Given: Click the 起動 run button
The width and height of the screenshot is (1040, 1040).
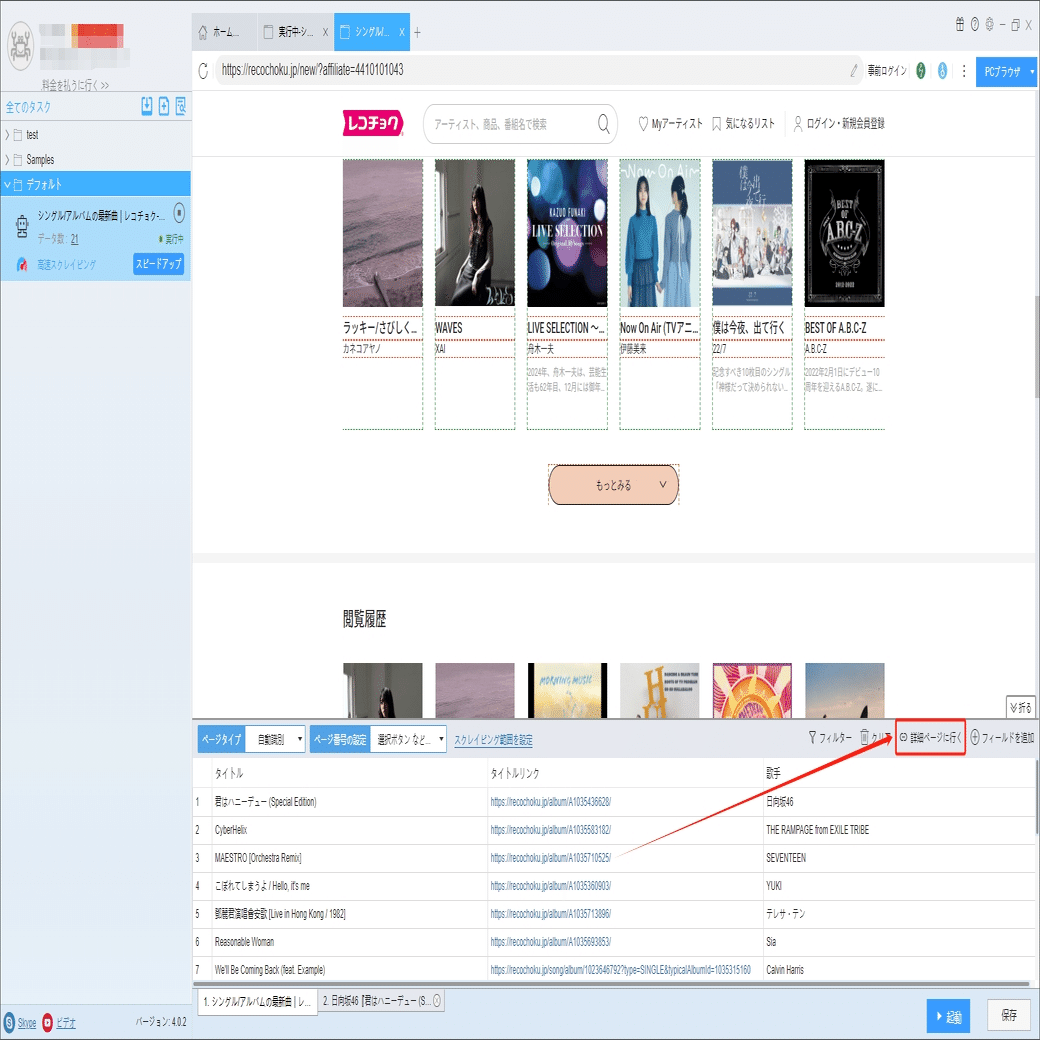Looking at the screenshot, I should [948, 1016].
